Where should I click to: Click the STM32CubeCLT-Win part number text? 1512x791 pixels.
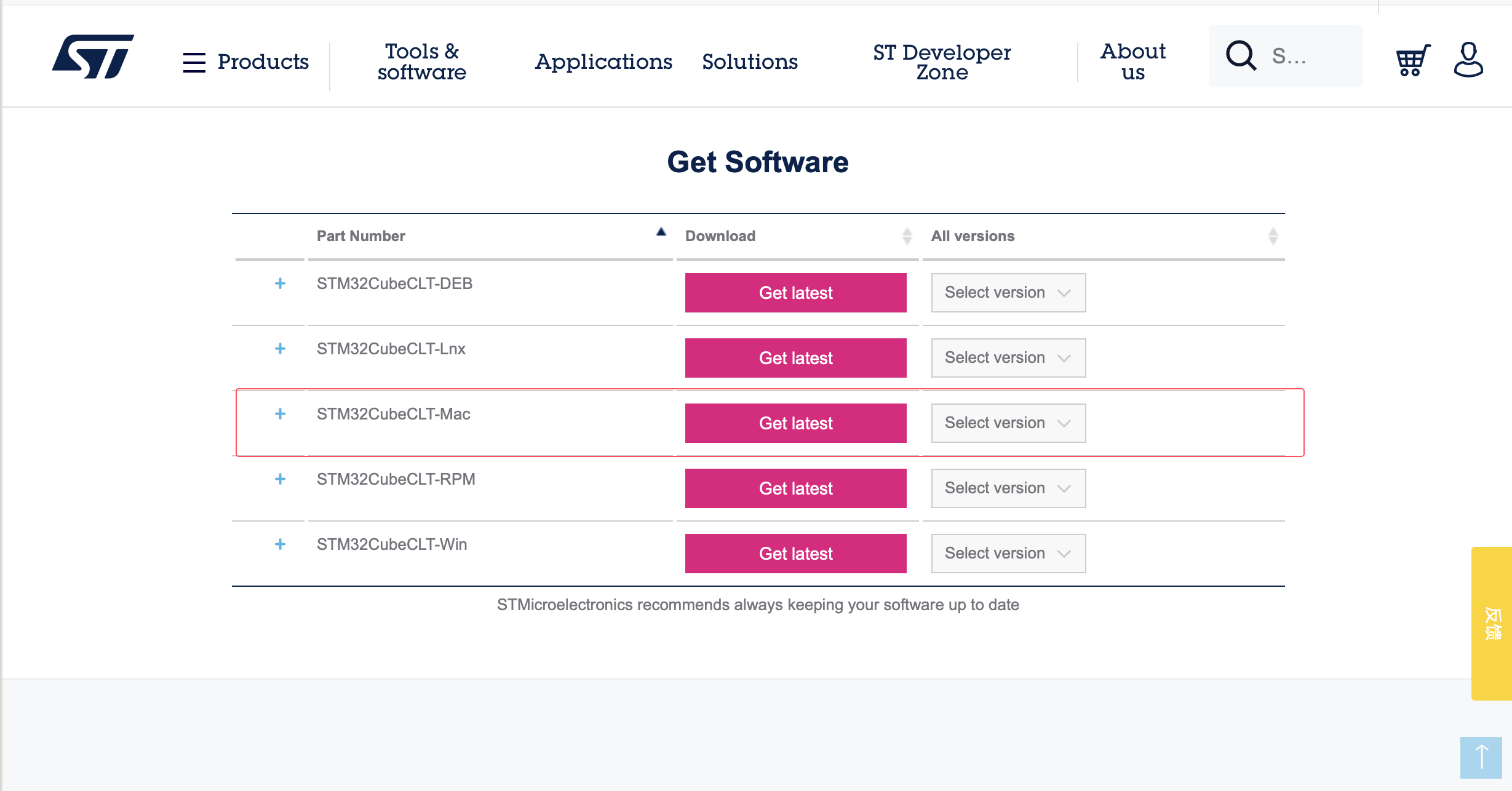click(392, 544)
